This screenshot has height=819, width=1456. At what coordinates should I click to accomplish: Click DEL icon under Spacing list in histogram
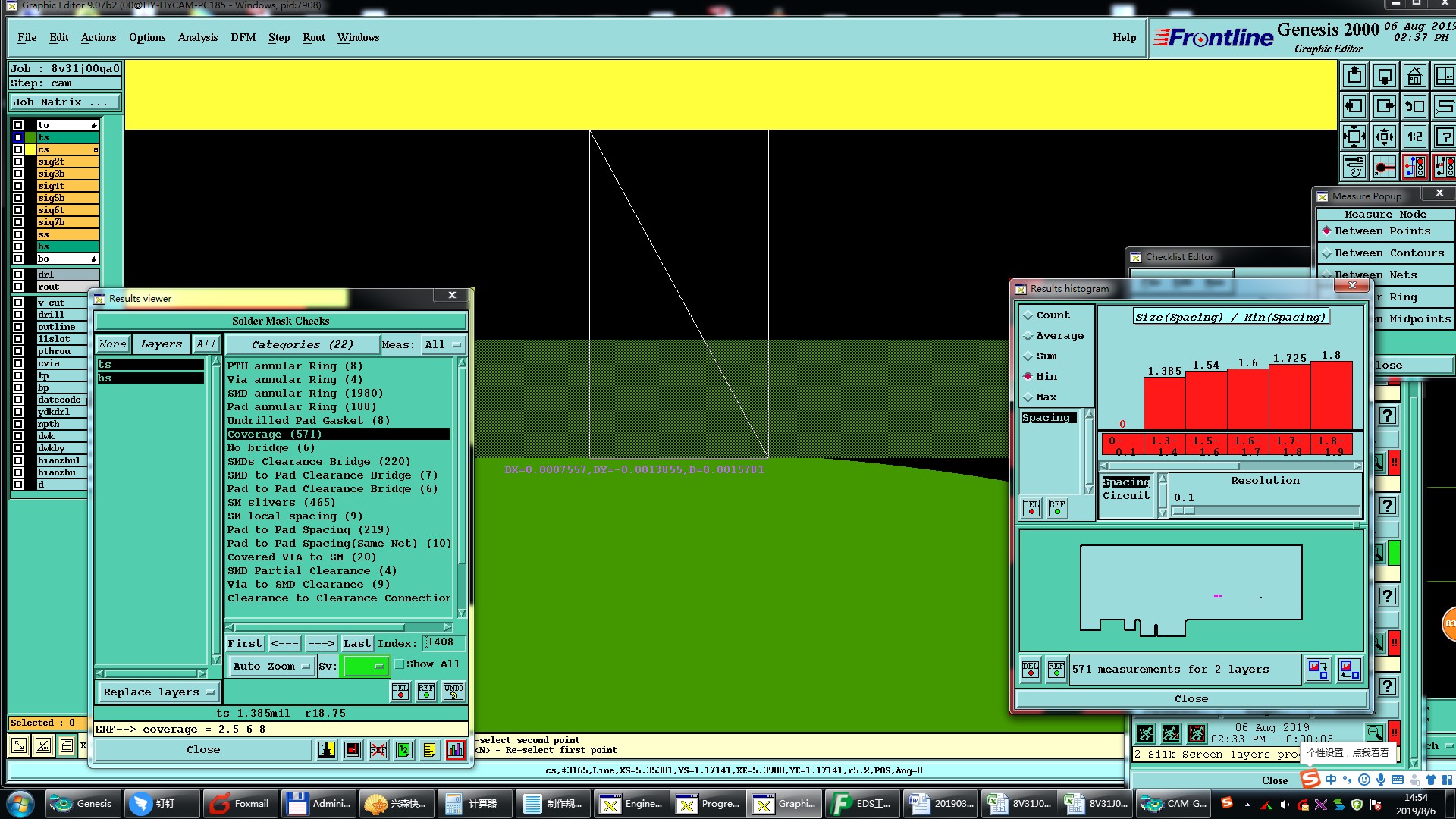[1031, 508]
